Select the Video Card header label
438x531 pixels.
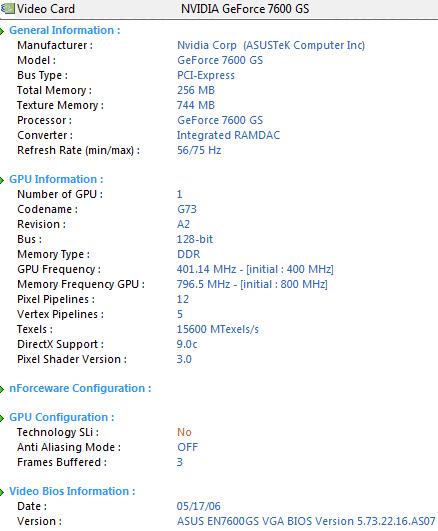(46, 9)
